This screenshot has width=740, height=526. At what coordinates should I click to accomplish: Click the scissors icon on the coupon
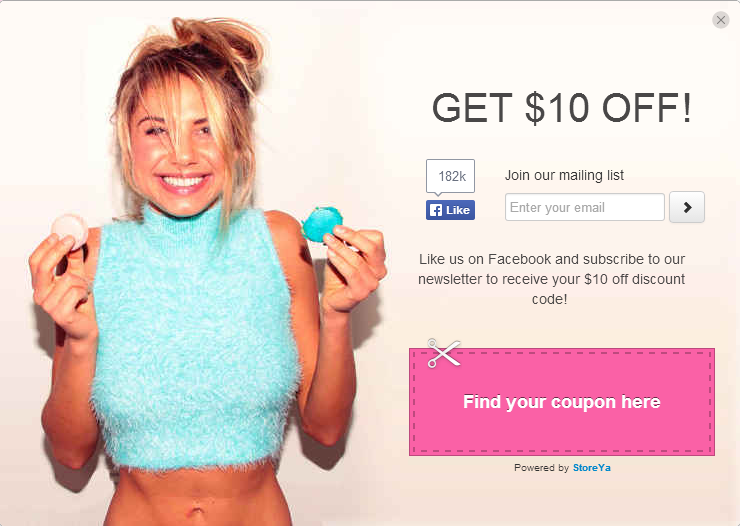[444, 353]
